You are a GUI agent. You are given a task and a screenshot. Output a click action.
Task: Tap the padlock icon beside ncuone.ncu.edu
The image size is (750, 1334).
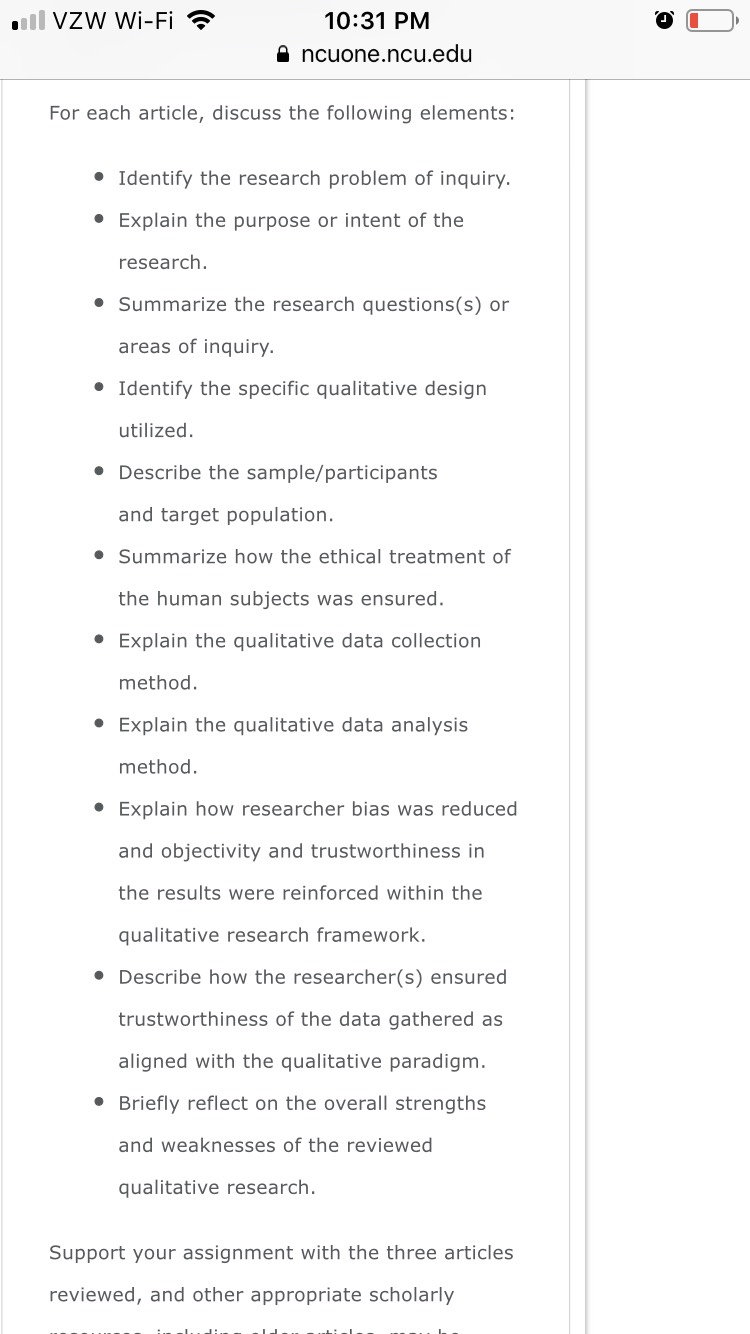(x=284, y=55)
